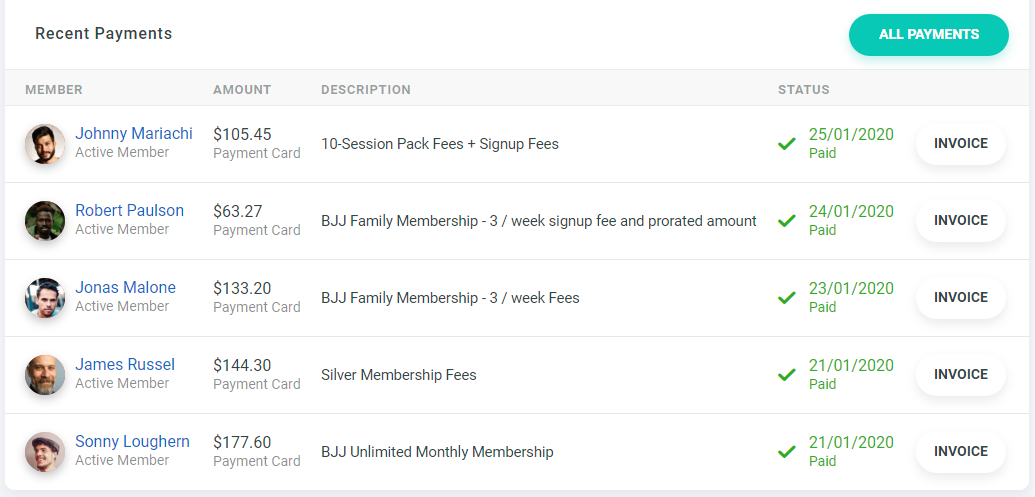Open the invoice for Jonas Malone

tap(960, 298)
